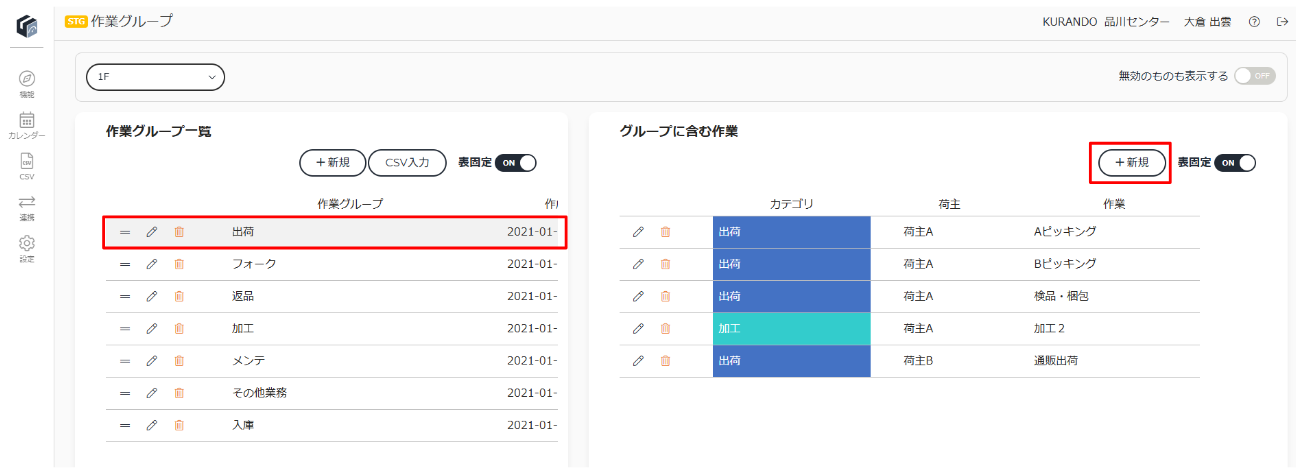Edit the 加工2 task row
Image resolution: width=1296 pixels, height=471 pixels.
(x=638, y=328)
